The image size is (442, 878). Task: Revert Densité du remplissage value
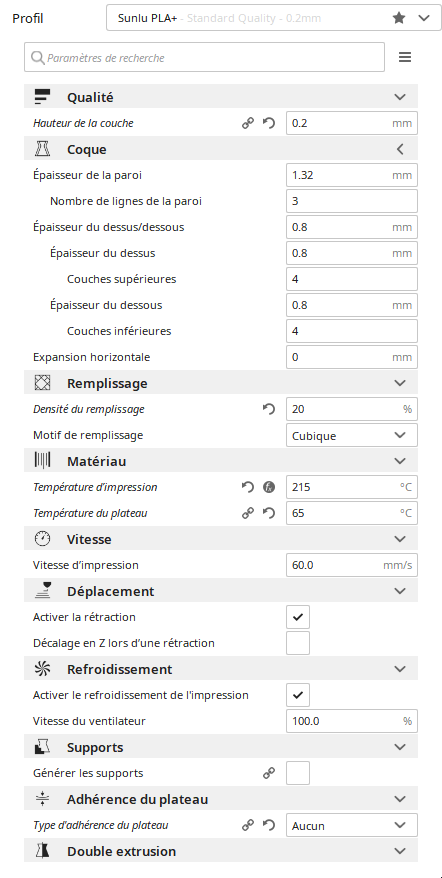tap(269, 409)
